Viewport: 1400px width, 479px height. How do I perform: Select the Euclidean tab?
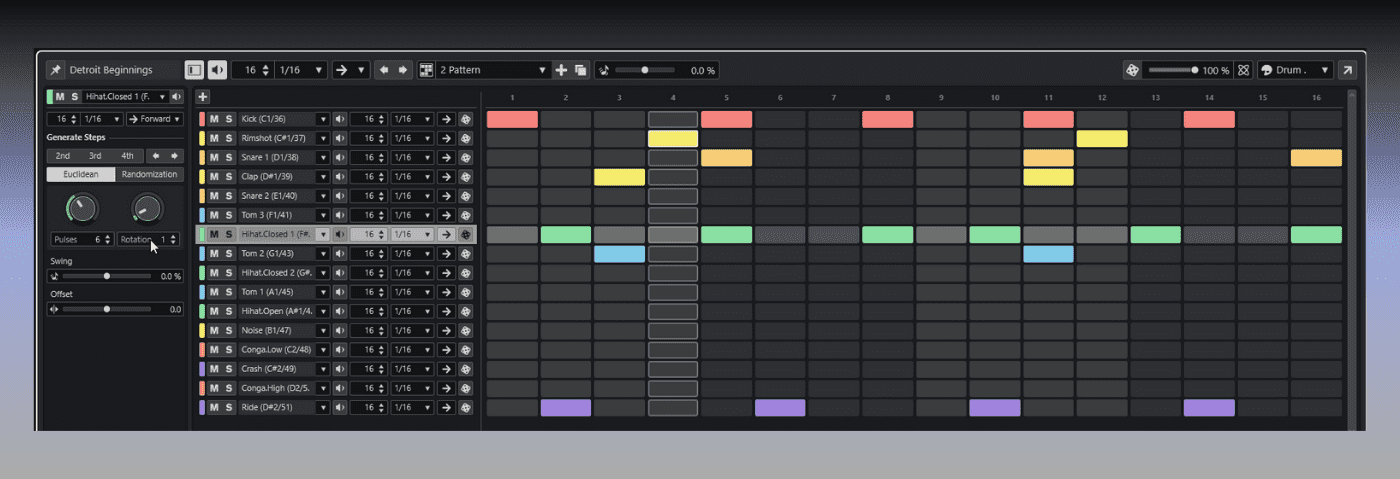81,175
